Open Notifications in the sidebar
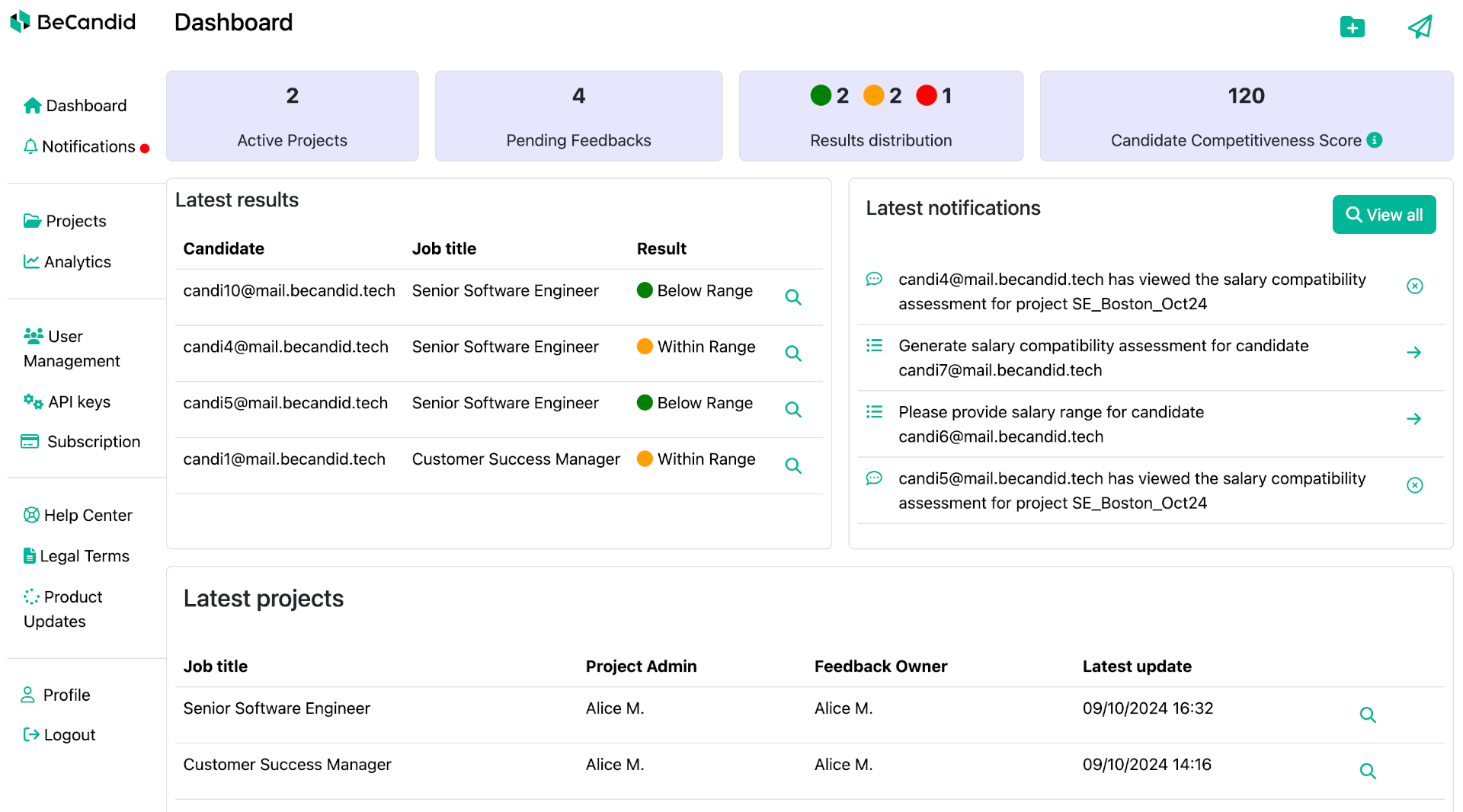This screenshot has width=1463, height=812. tap(86, 146)
